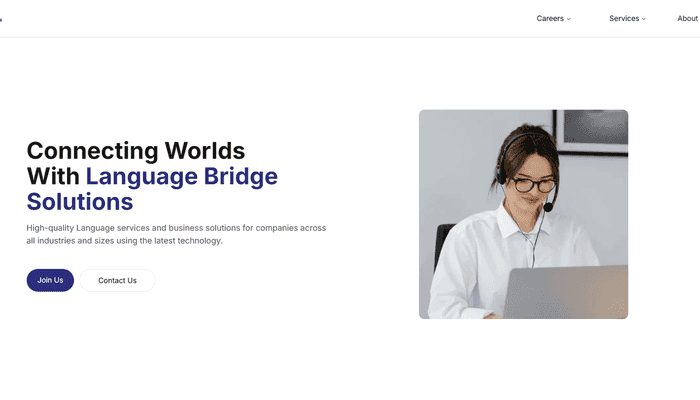This screenshot has height=400, width=700.
Task: Click the 'Connecting Worlds' headline
Action: 135,151
